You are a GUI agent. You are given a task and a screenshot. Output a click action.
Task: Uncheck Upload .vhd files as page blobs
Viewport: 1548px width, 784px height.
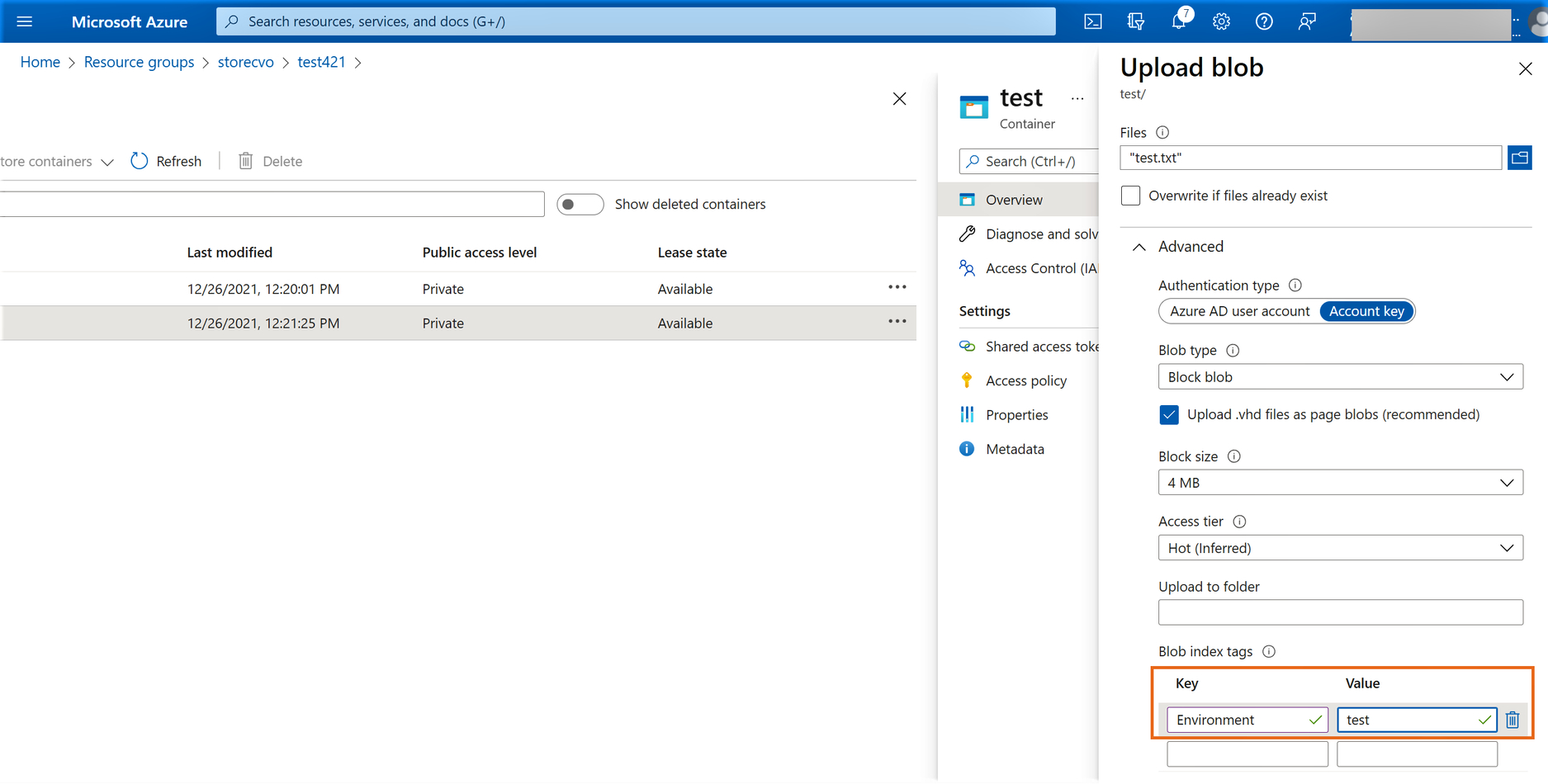1168,414
